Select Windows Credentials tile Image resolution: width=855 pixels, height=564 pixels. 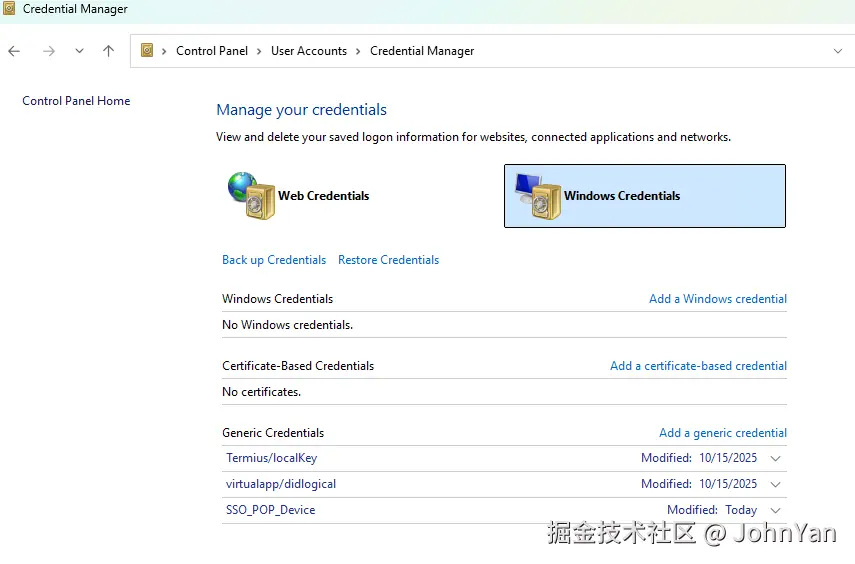[x=645, y=196]
